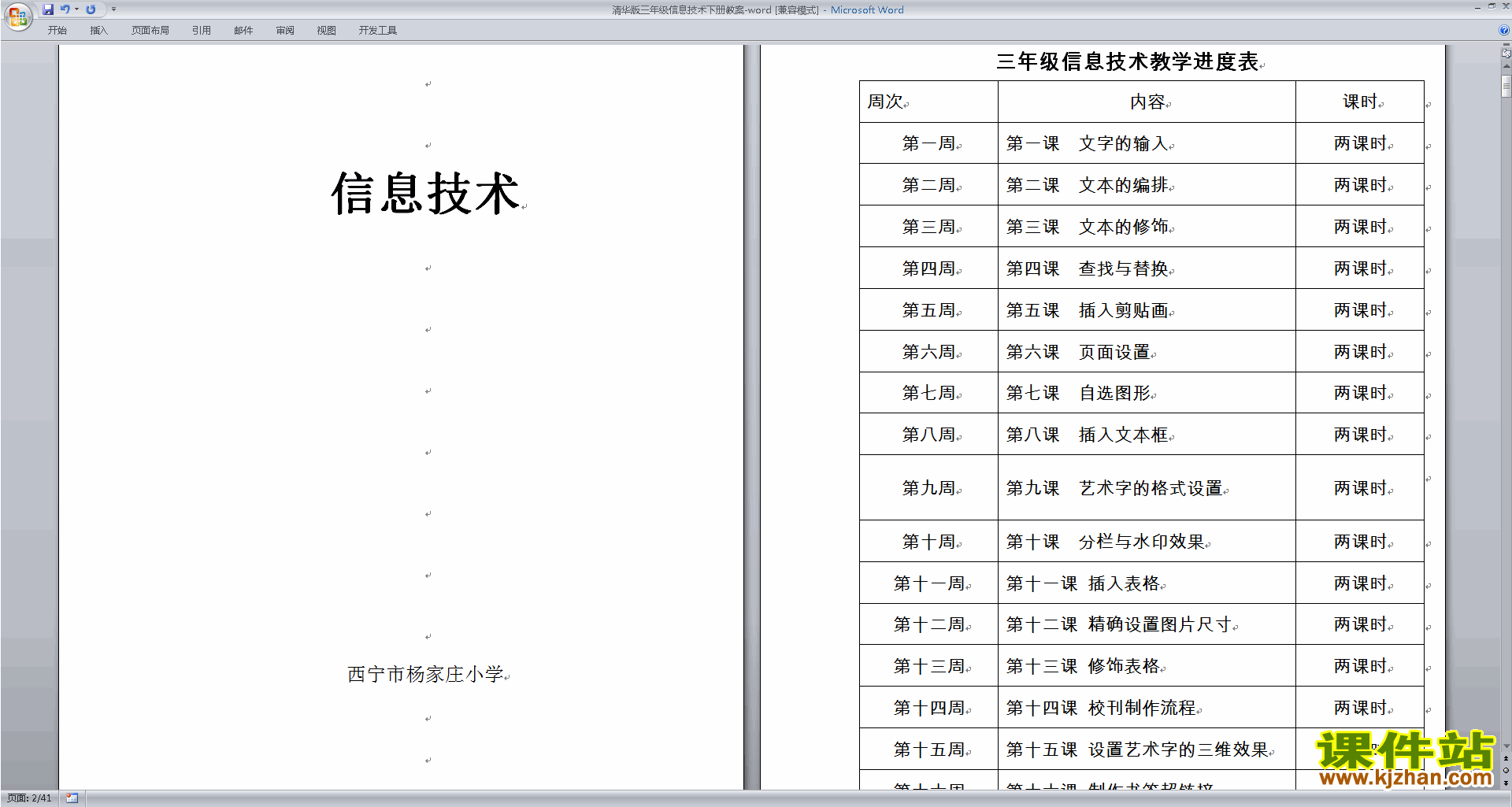Click the 第一周 cell
The width and height of the screenshot is (1512, 807).
coord(928,143)
